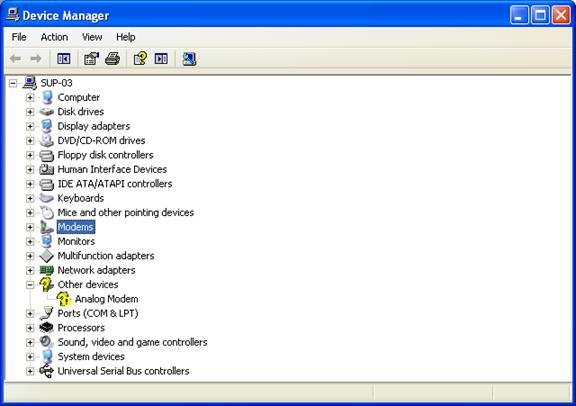Click the Show/Hide Console Tree toolbar icon
The height and width of the screenshot is (406, 576).
[x=64, y=59]
